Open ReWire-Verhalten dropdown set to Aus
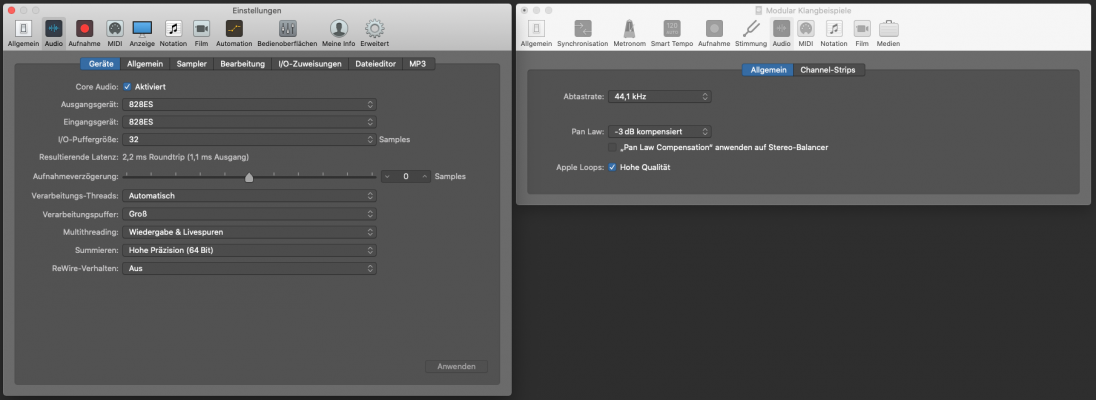 tap(250, 268)
